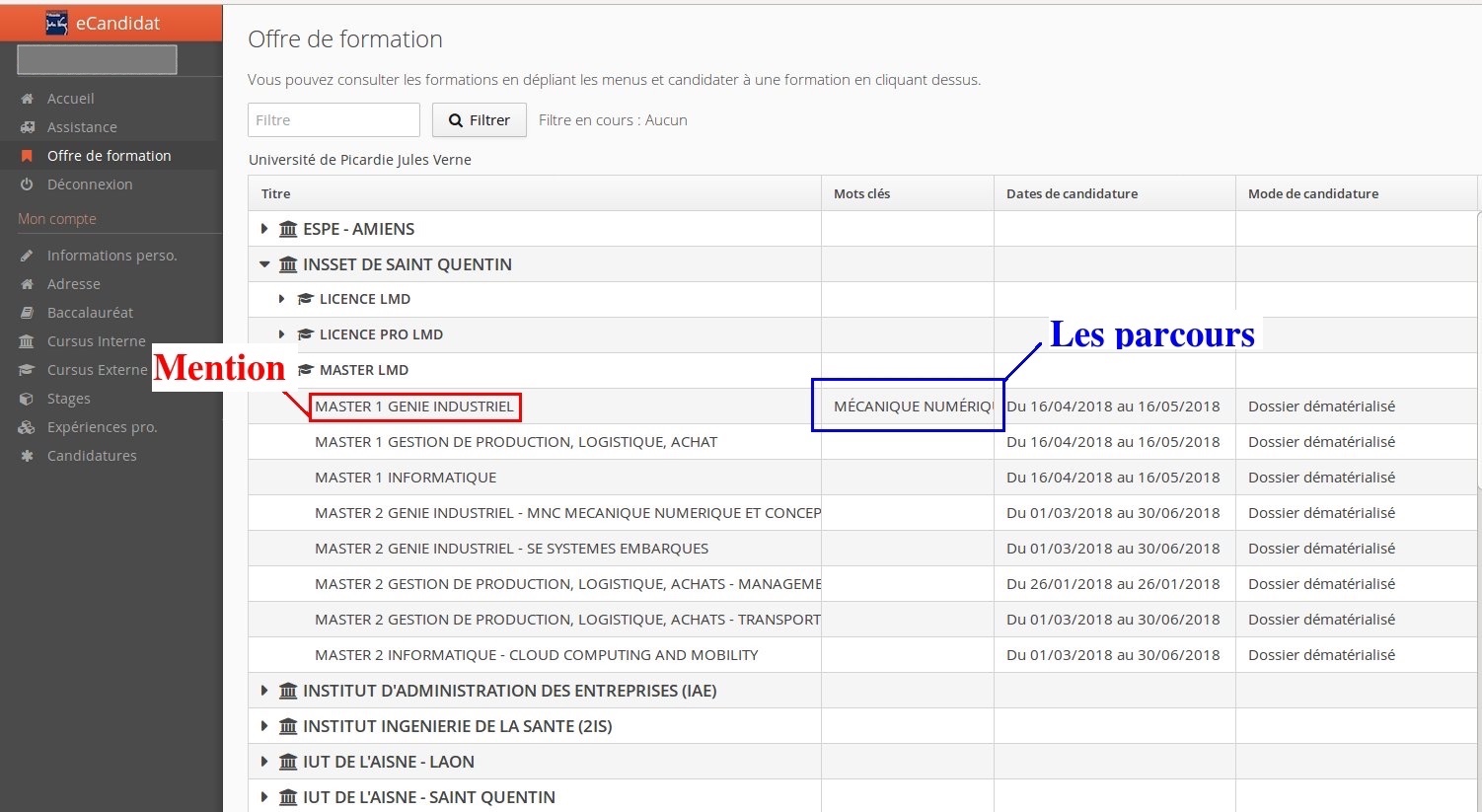The height and width of the screenshot is (812, 1482).
Task: Click the IUT DE L'AISNE - LAON icon
Action: [288, 762]
